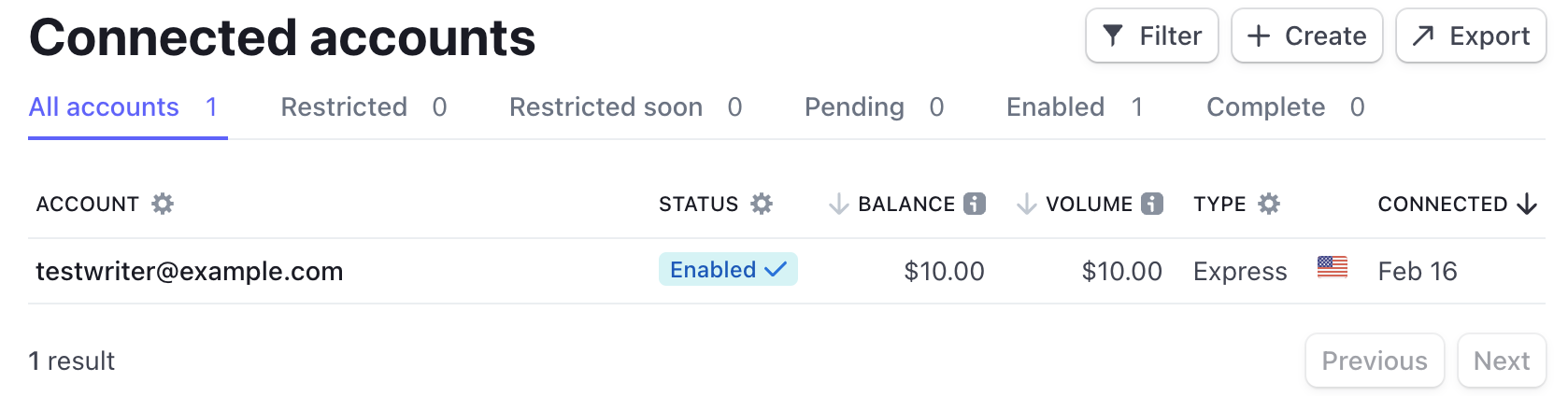This screenshot has width=1568, height=396.
Task: Switch to the Restricted tab
Action: click(363, 107)
